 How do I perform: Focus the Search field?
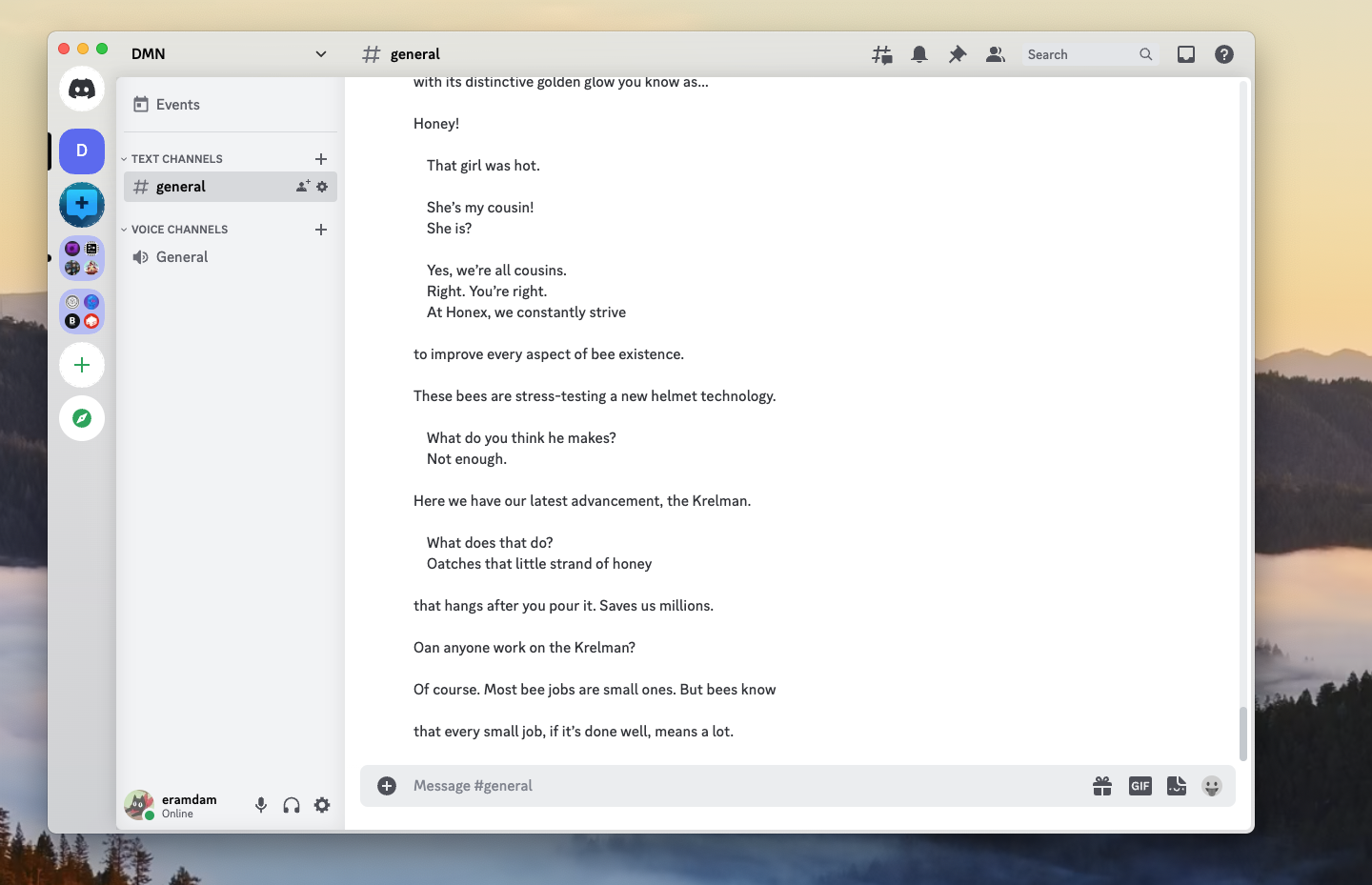click(x=1090, y=55)
